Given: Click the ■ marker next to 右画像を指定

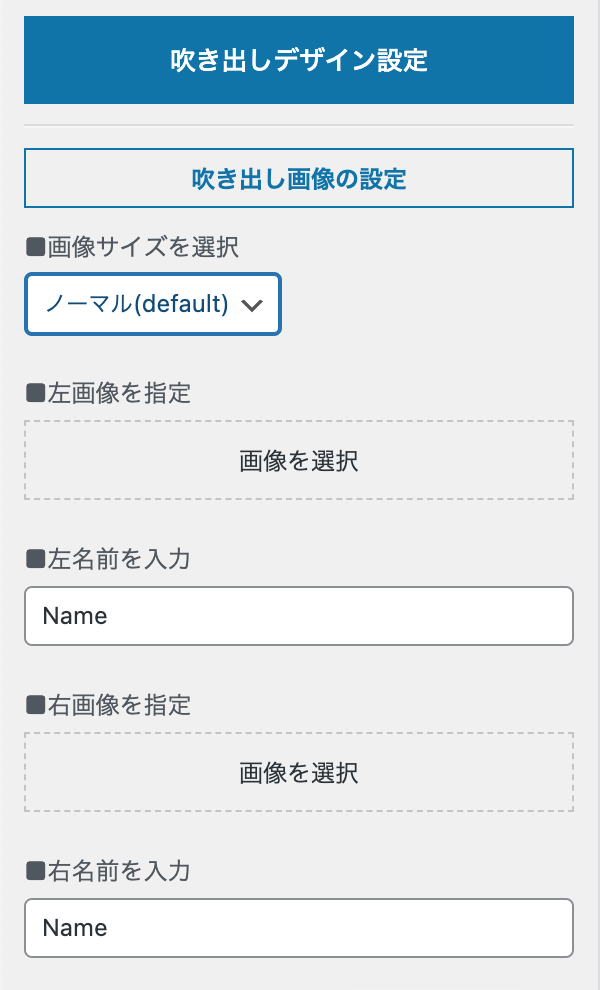Looking at the screenshot, I should (32, 705).
